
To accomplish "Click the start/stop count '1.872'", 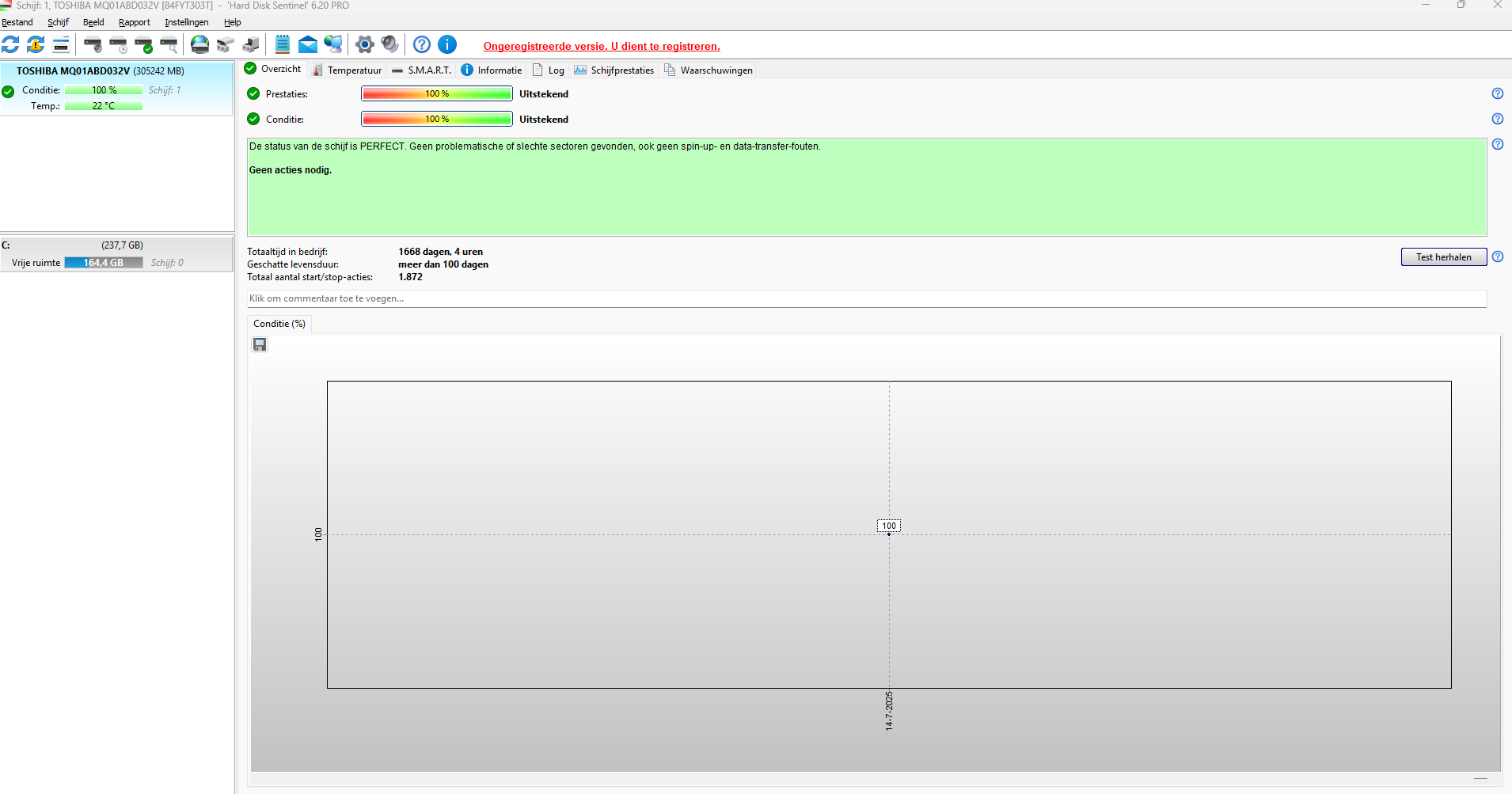I will click(410, 277).
